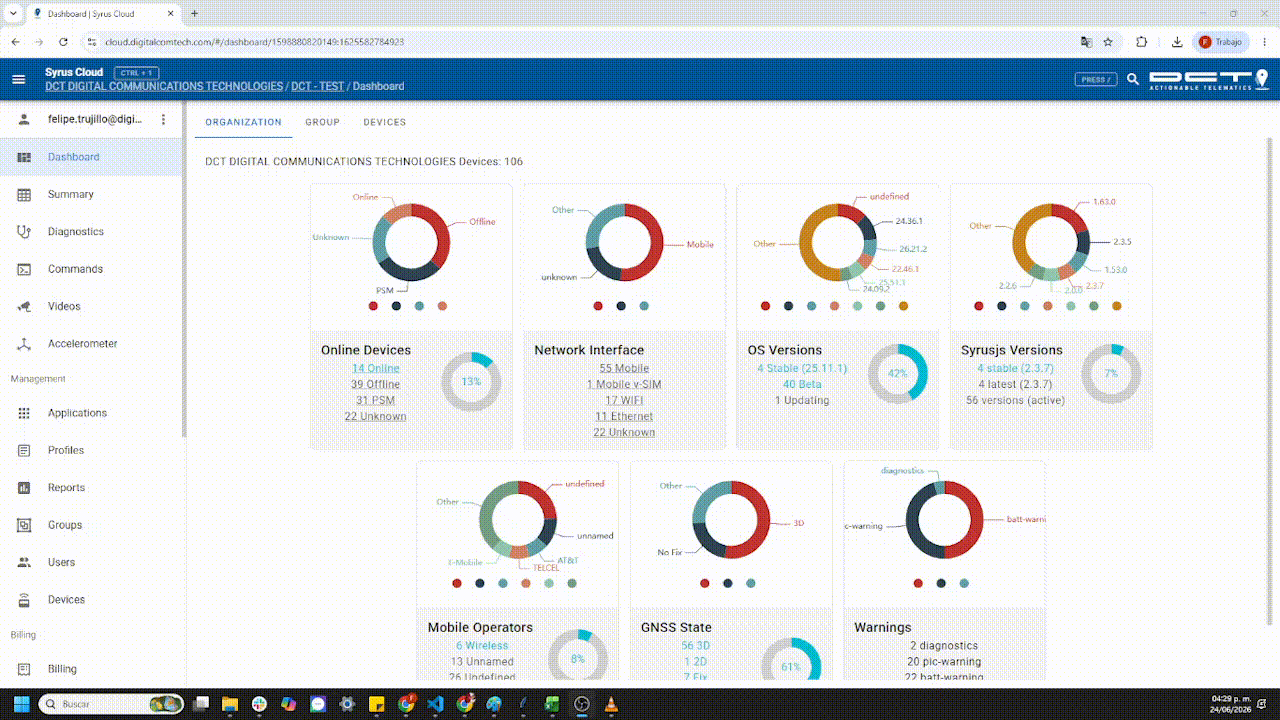Image resolution: width=1280 pixels, height=720 pixels.
Task: Bookmark this page with the star icon
Action: pos(1108,42)
